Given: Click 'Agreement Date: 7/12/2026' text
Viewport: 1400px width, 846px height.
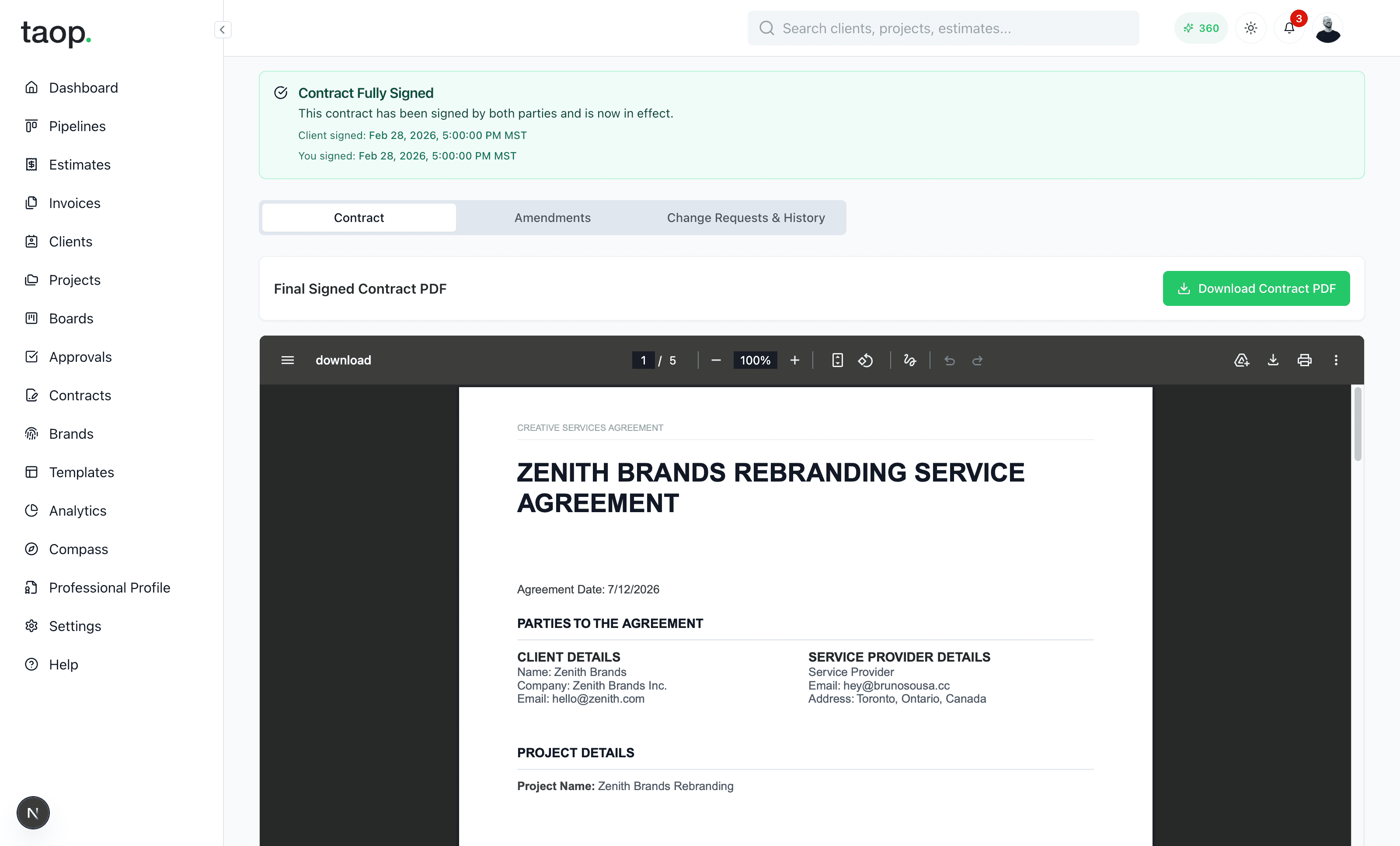Looking at the screenshot, I should coord(588,589).
